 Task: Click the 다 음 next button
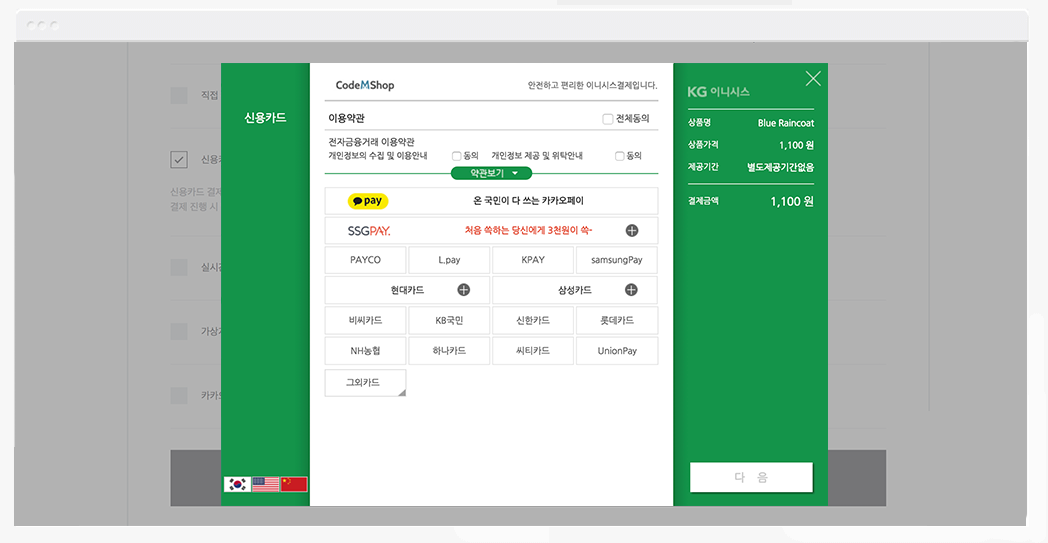pyautogui.click(x=751, y=477)
